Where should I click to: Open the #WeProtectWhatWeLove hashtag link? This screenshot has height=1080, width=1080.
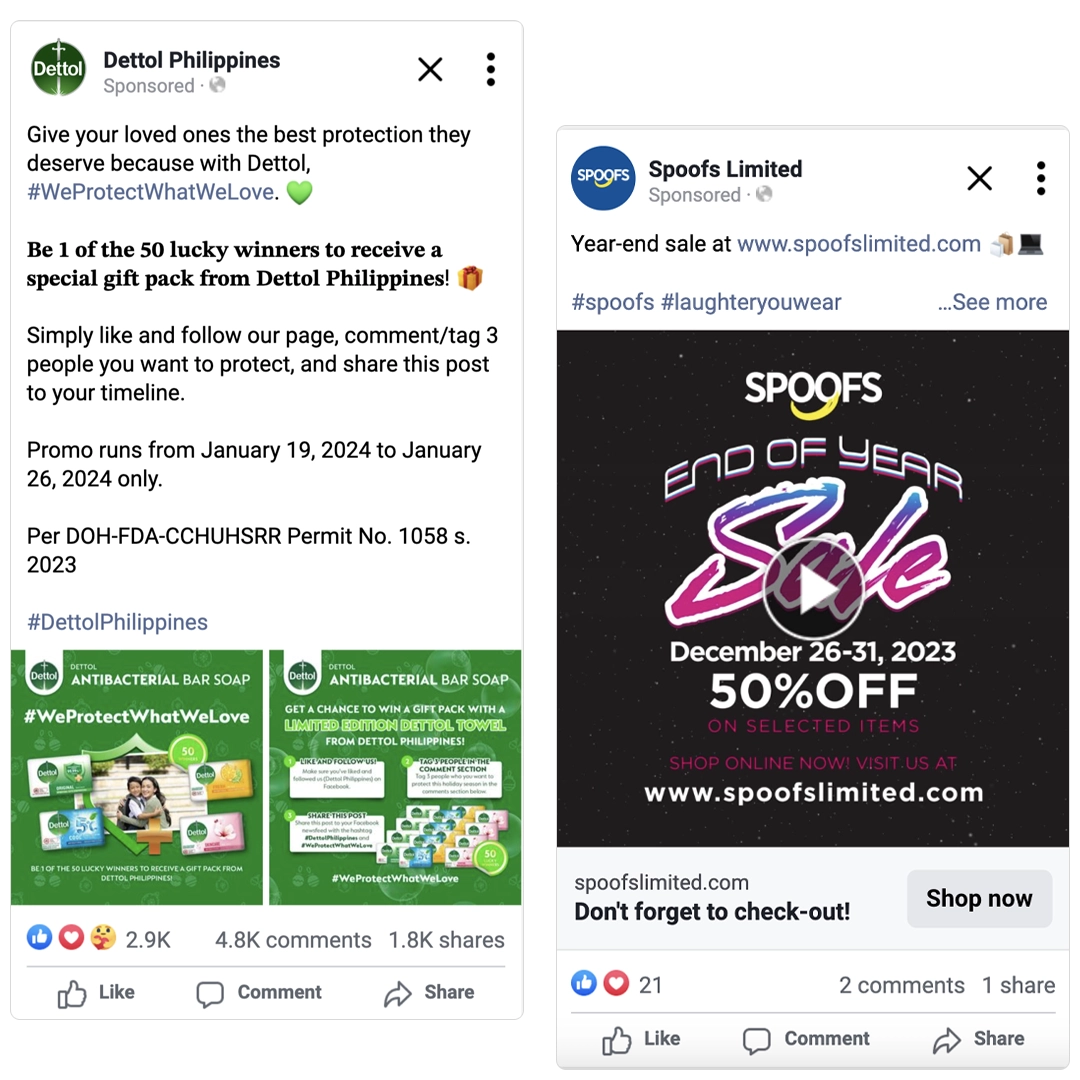point(151,191)
